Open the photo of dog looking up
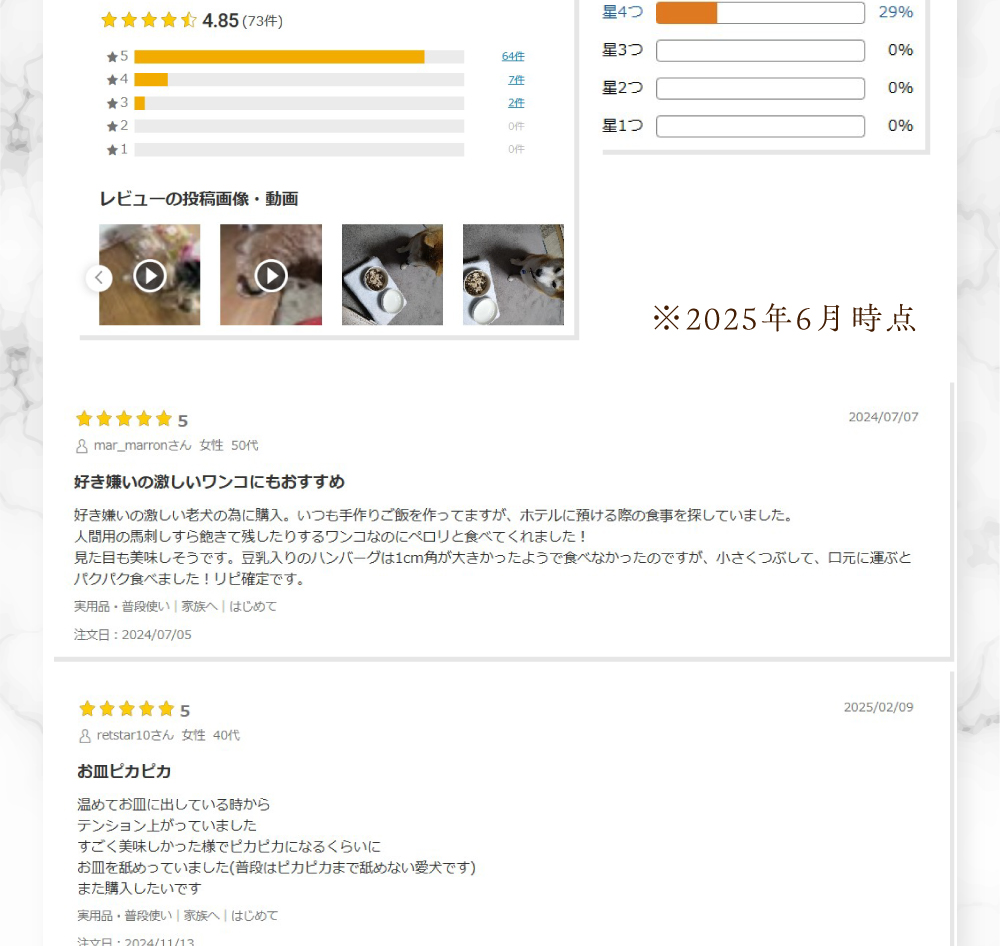Viewport: 1000px width, 946px height. 513,275
